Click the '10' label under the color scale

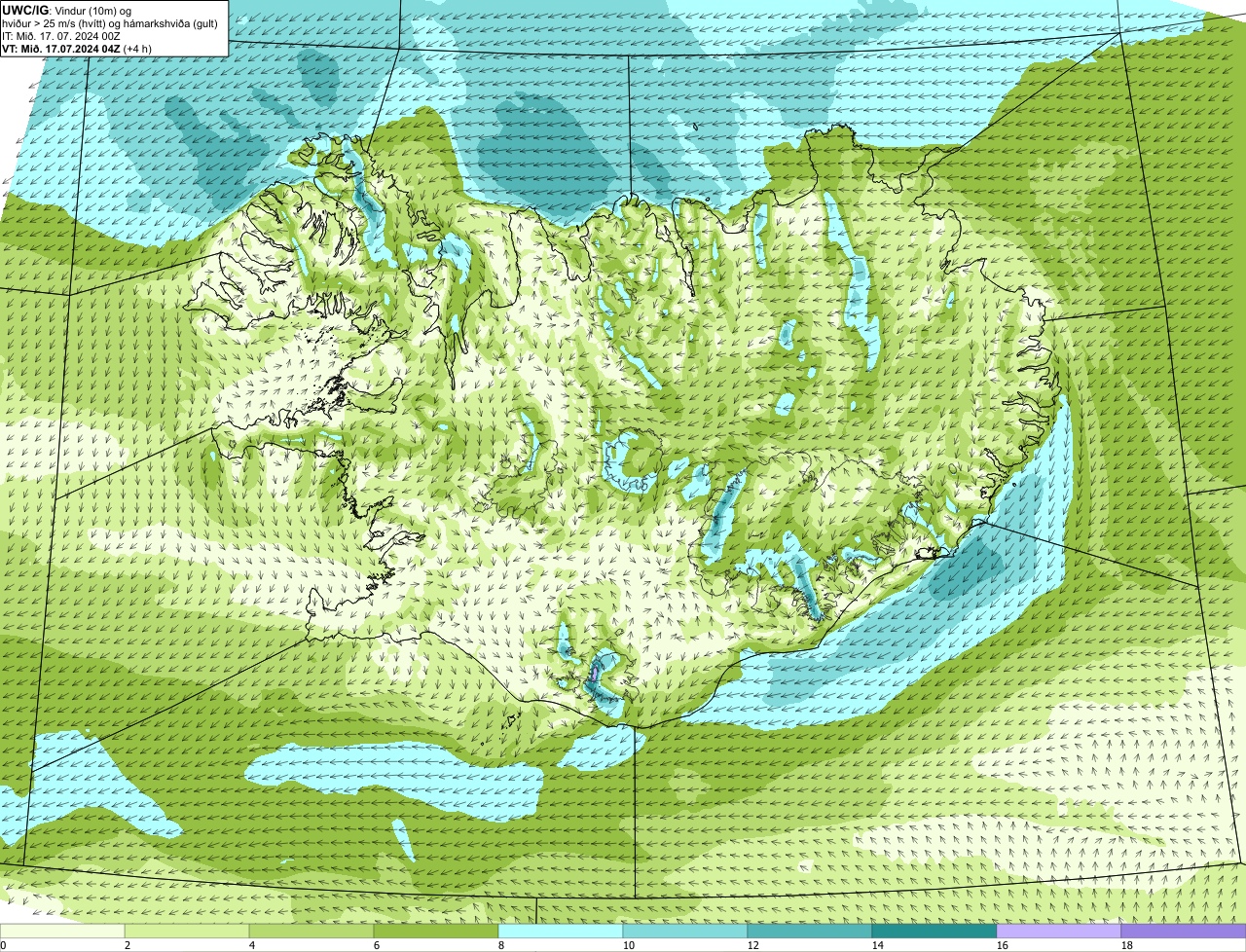629,945
